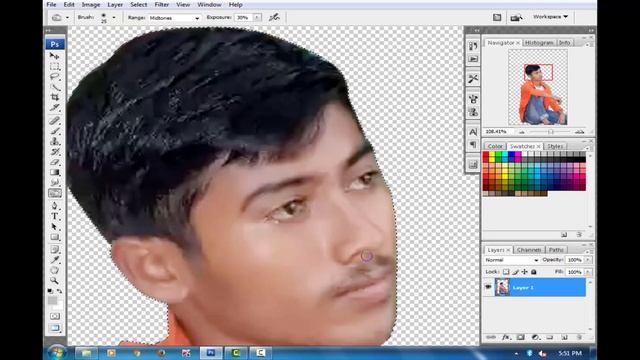640x360 pixels.
Task: Select the Brush tool
Action: (x=55, y=131)
